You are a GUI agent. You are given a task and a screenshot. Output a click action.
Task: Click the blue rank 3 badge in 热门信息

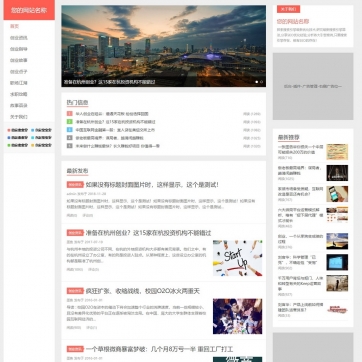pyautogui.click(x=69, y=130)
